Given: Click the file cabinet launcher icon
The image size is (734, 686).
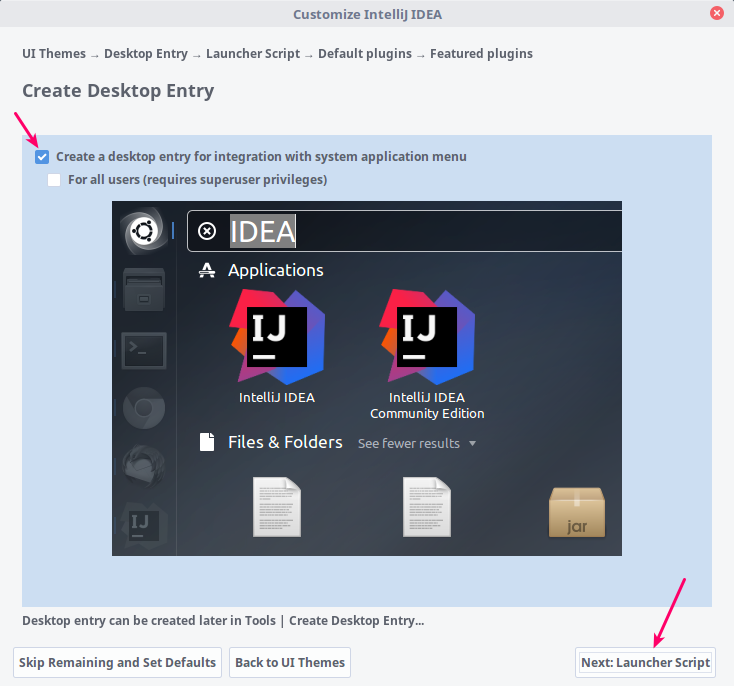Looking at the screenshot, I should [x=144, y=289].
